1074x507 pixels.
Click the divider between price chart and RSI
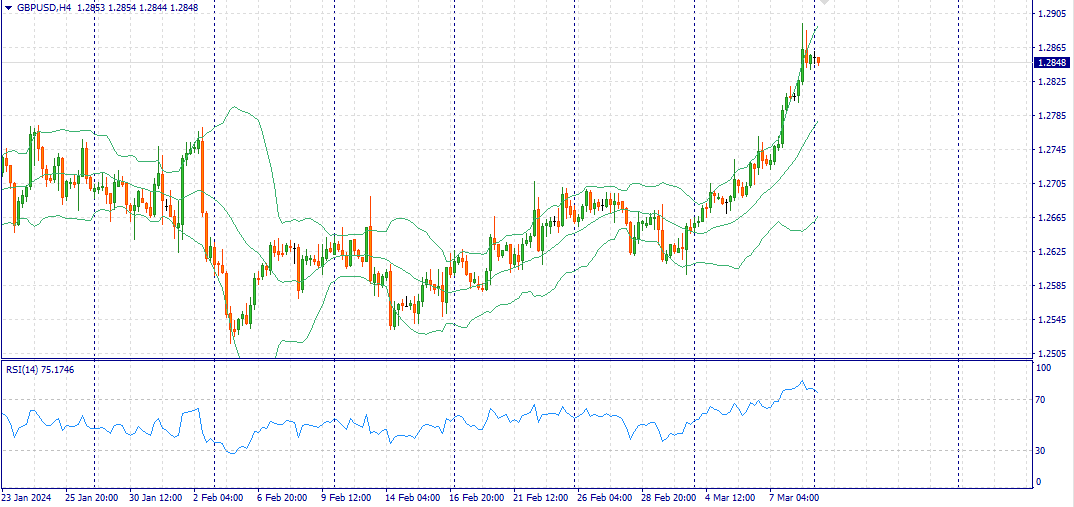(515, 359)
